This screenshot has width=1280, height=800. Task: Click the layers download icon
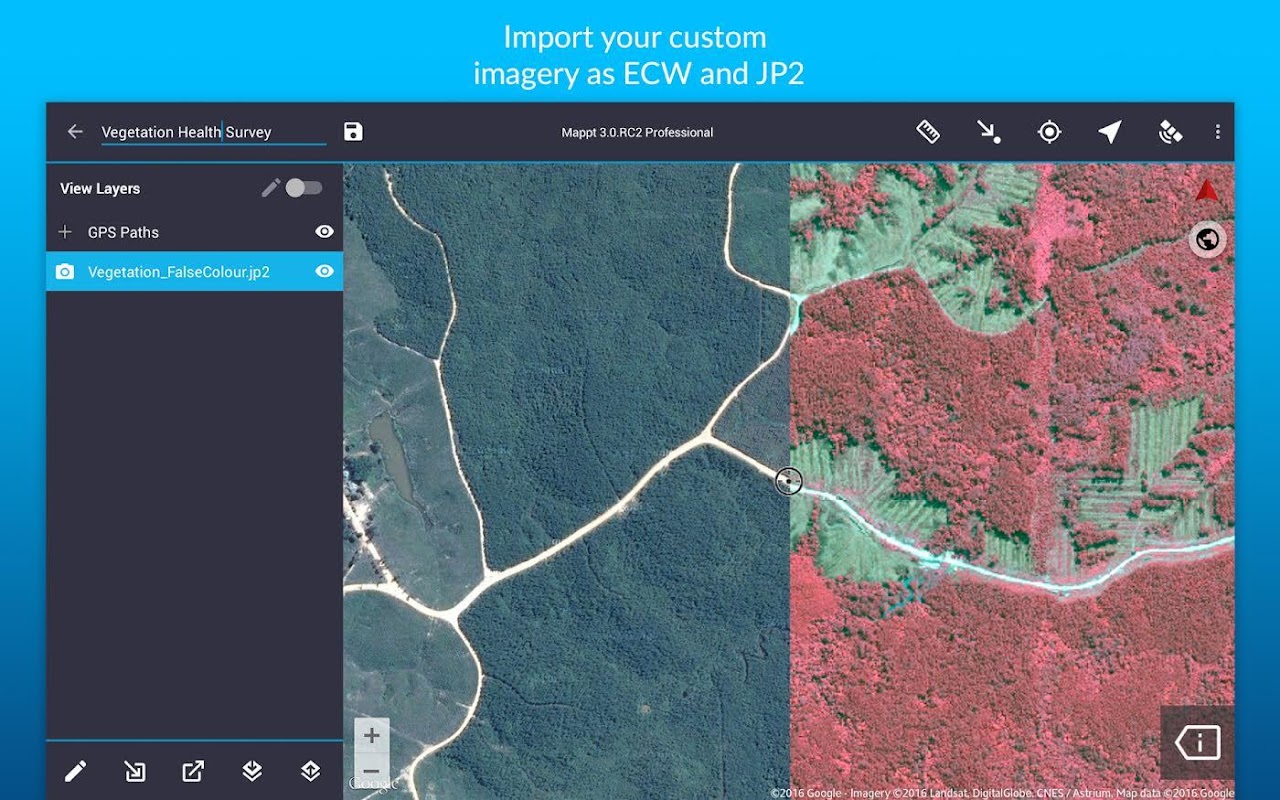coord(252,771)
